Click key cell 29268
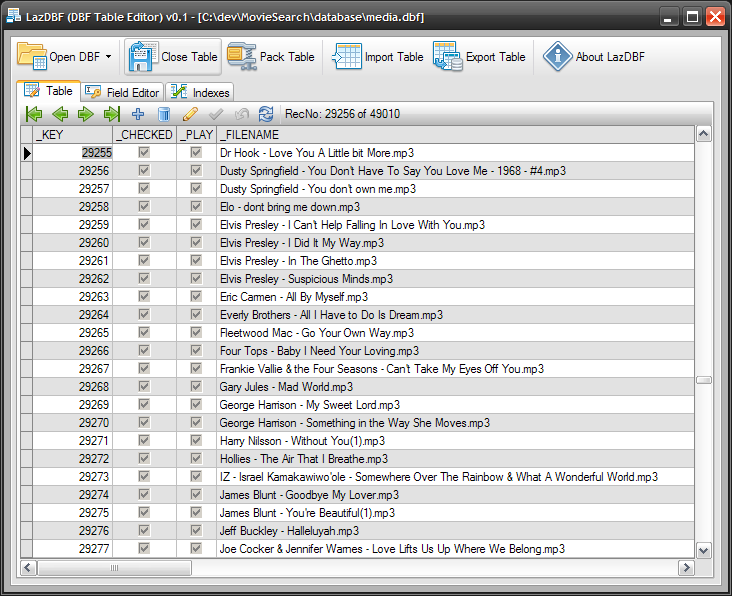Screen dimensions: 732x596 [x=72, y=386]
